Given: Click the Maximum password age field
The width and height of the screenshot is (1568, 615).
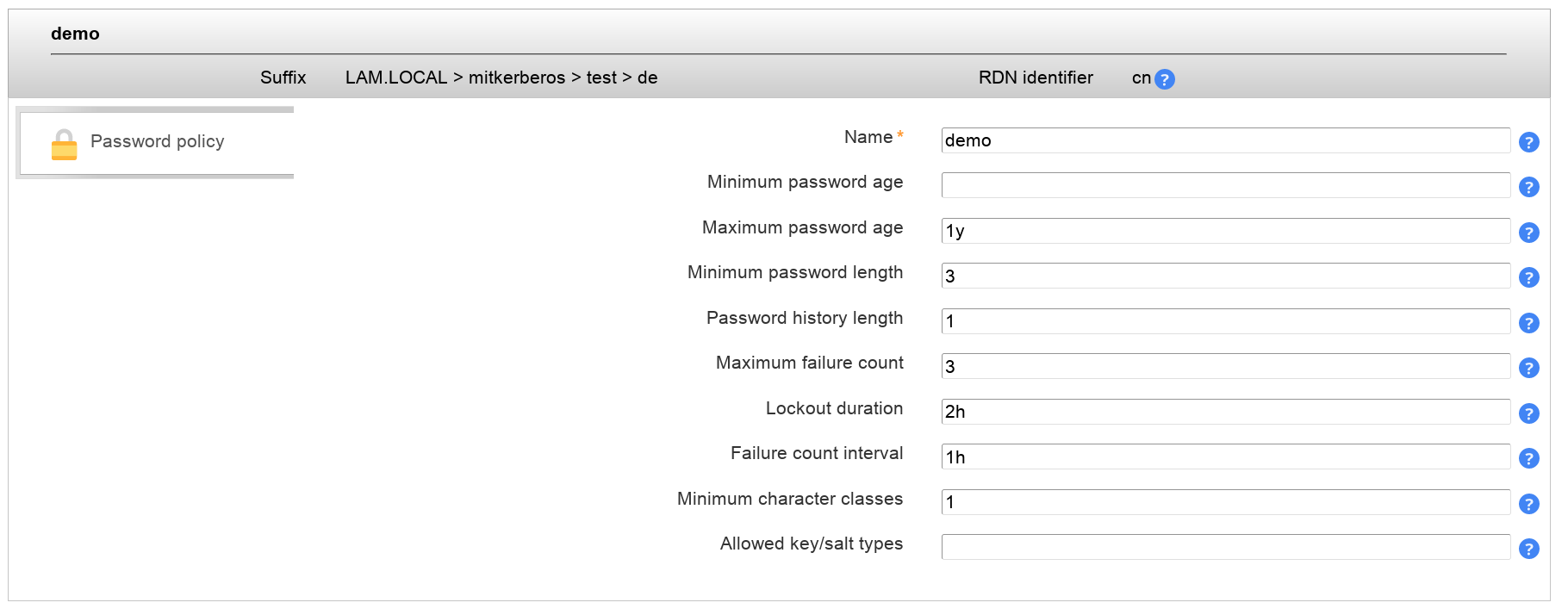Looking at the screenshot, I should [1224, 231].
